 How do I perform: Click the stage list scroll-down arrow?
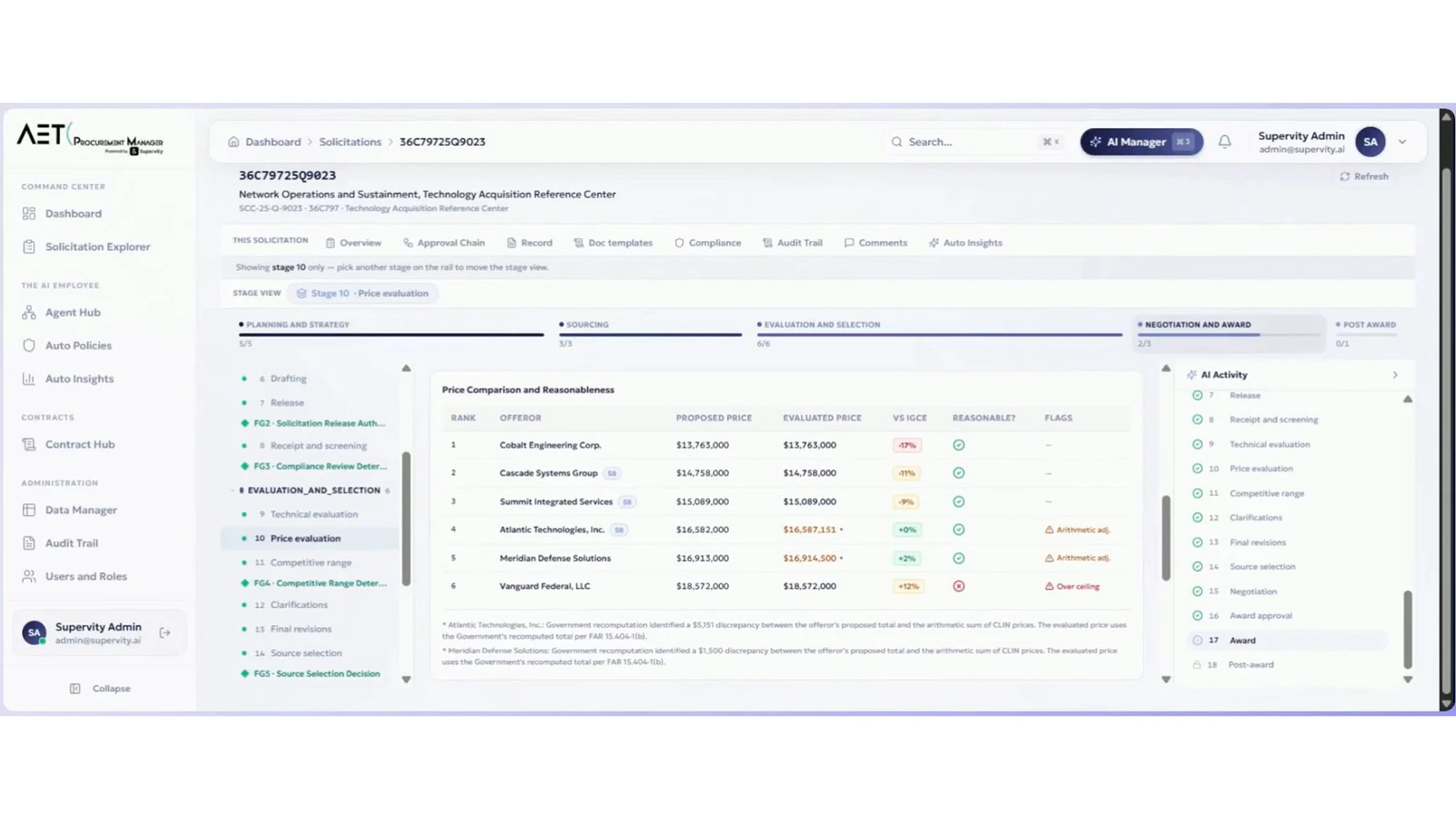tap(407, 679)
